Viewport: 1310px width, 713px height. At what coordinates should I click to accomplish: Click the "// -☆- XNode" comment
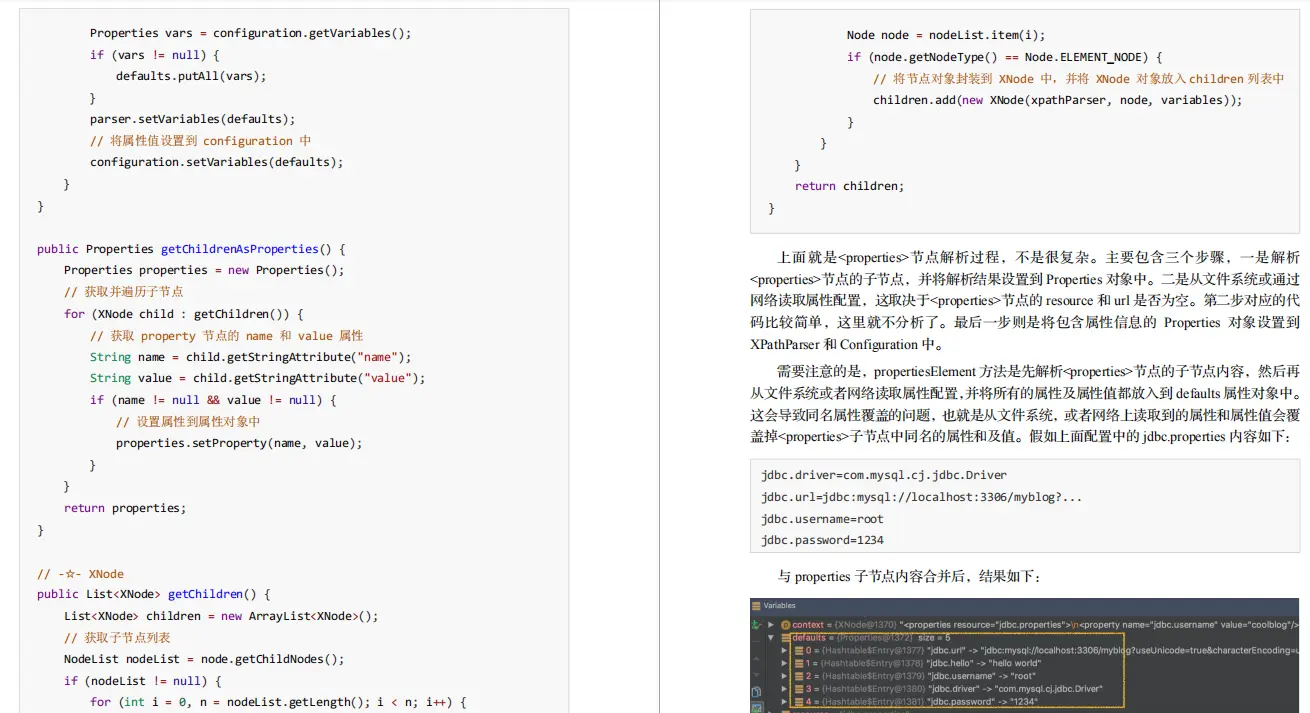point(81,574)
